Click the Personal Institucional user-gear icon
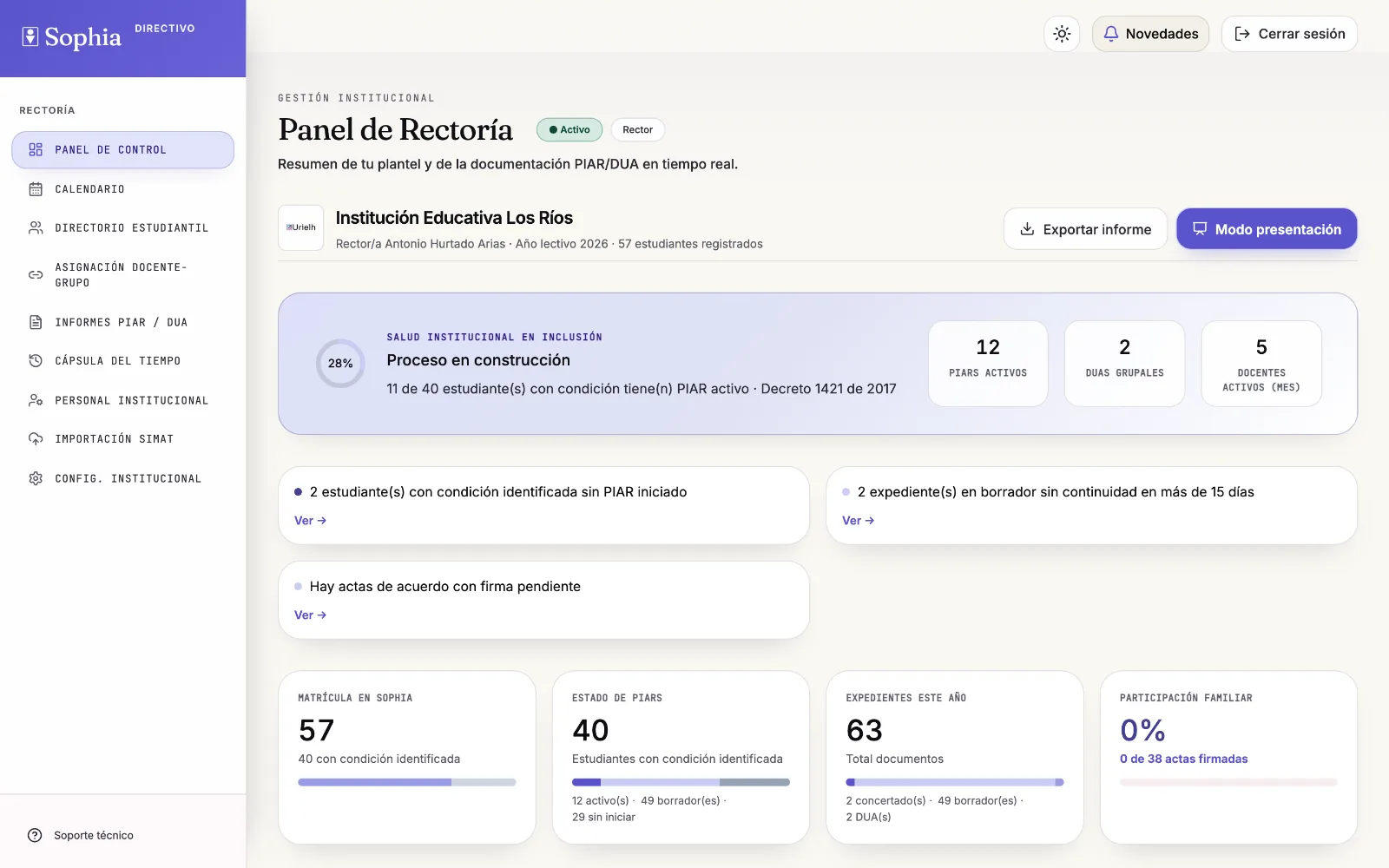 tap(36, 400)
